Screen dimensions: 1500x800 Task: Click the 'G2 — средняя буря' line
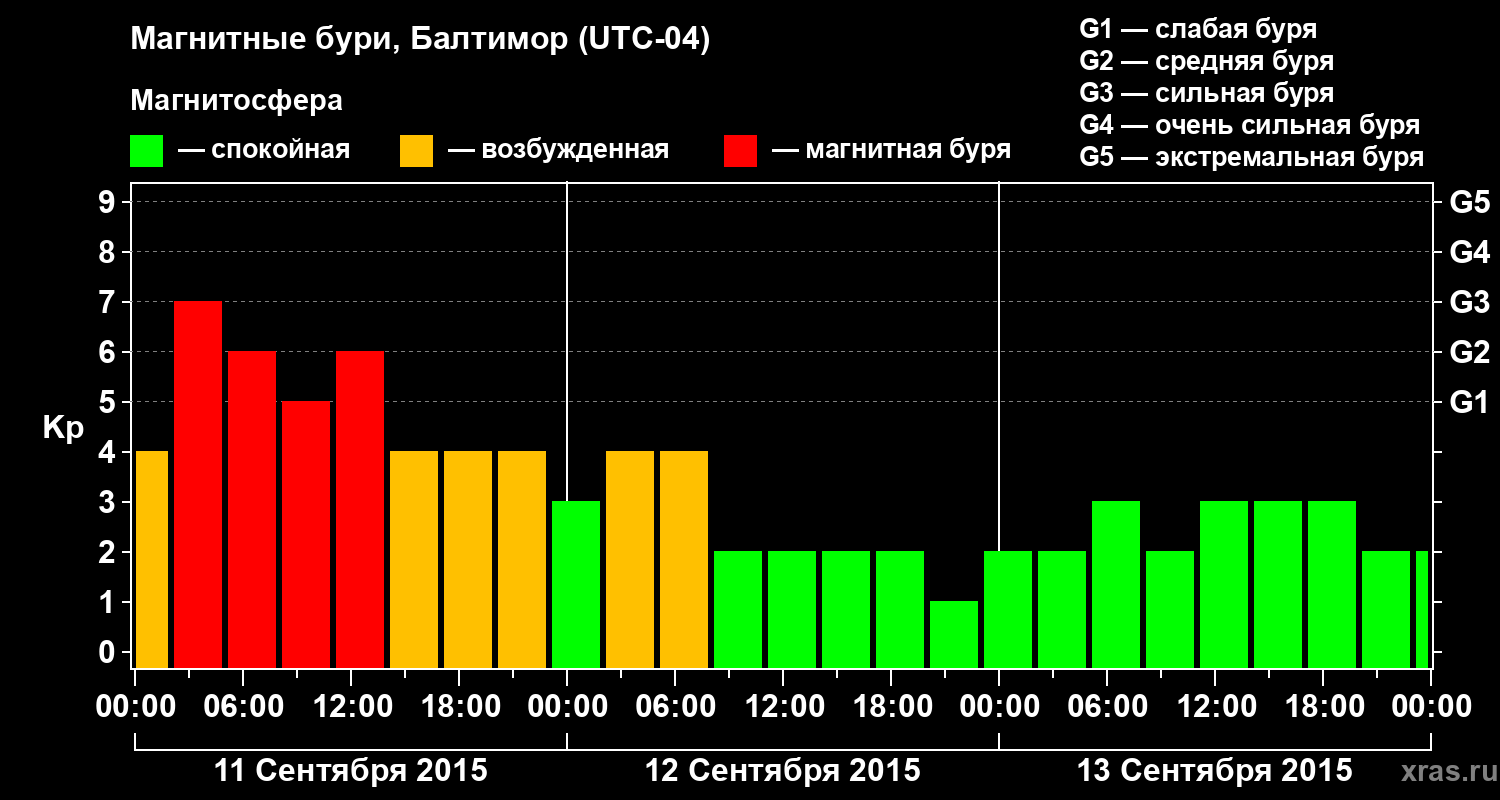tap(1207, 61)
